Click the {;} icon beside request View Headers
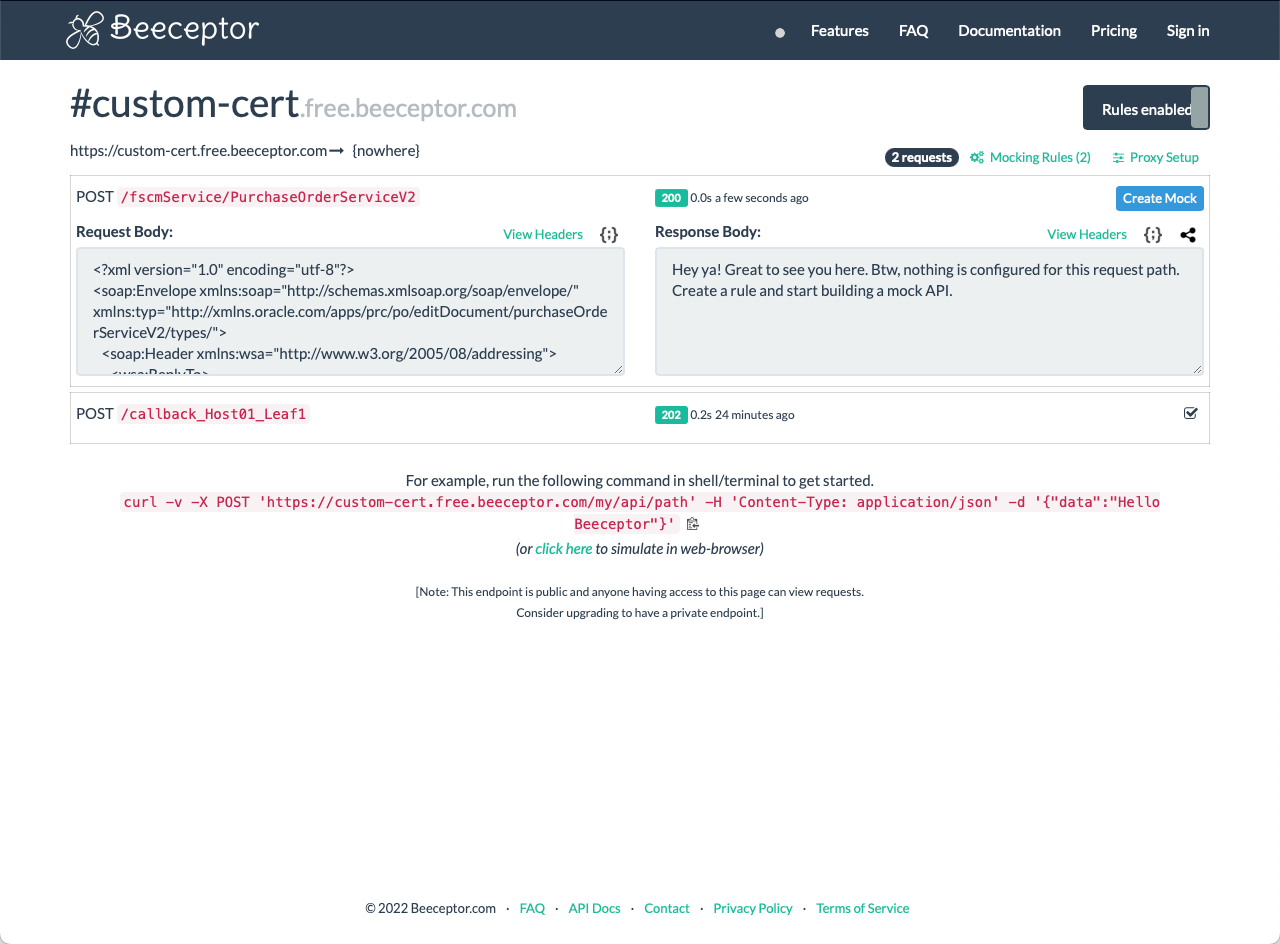Image resolution: width=1280 pixels, height=944 pixels. pyautogui.click(x=608, y=234)
